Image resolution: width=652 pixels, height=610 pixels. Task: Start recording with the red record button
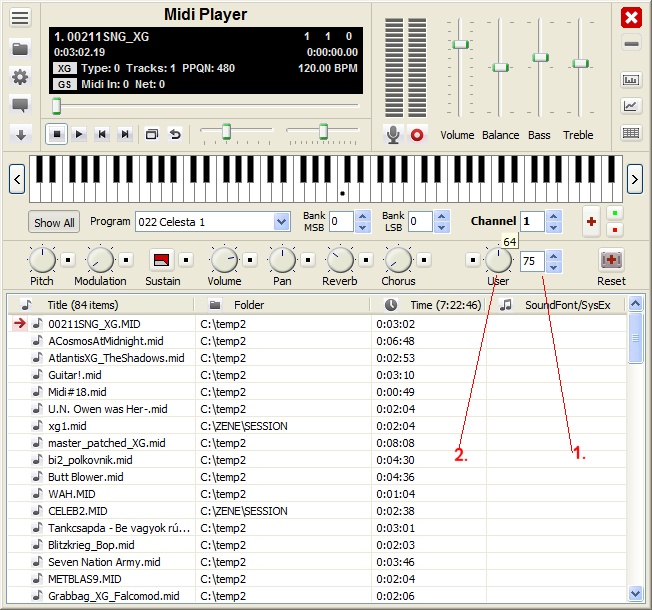[x=417, y=135]
